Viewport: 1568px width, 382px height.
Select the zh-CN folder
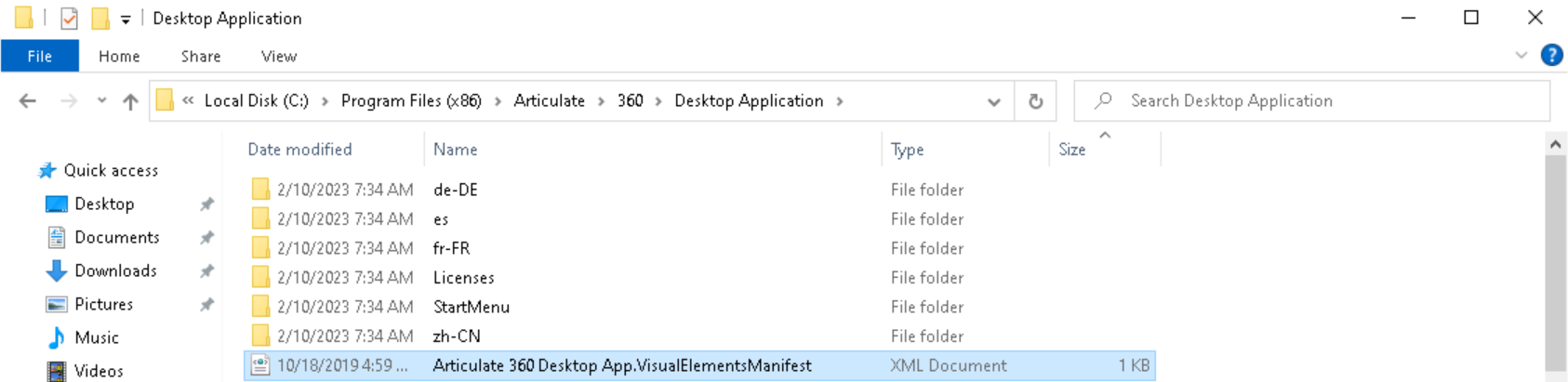tap(457, 336)
